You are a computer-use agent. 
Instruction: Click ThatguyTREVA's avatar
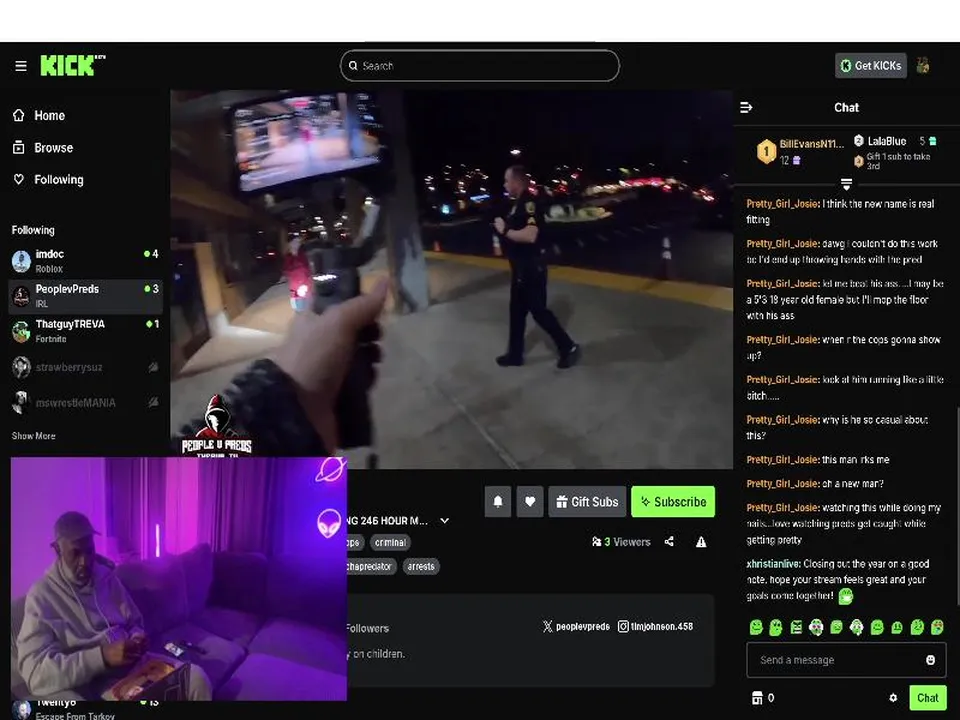(x=21, y=331)
